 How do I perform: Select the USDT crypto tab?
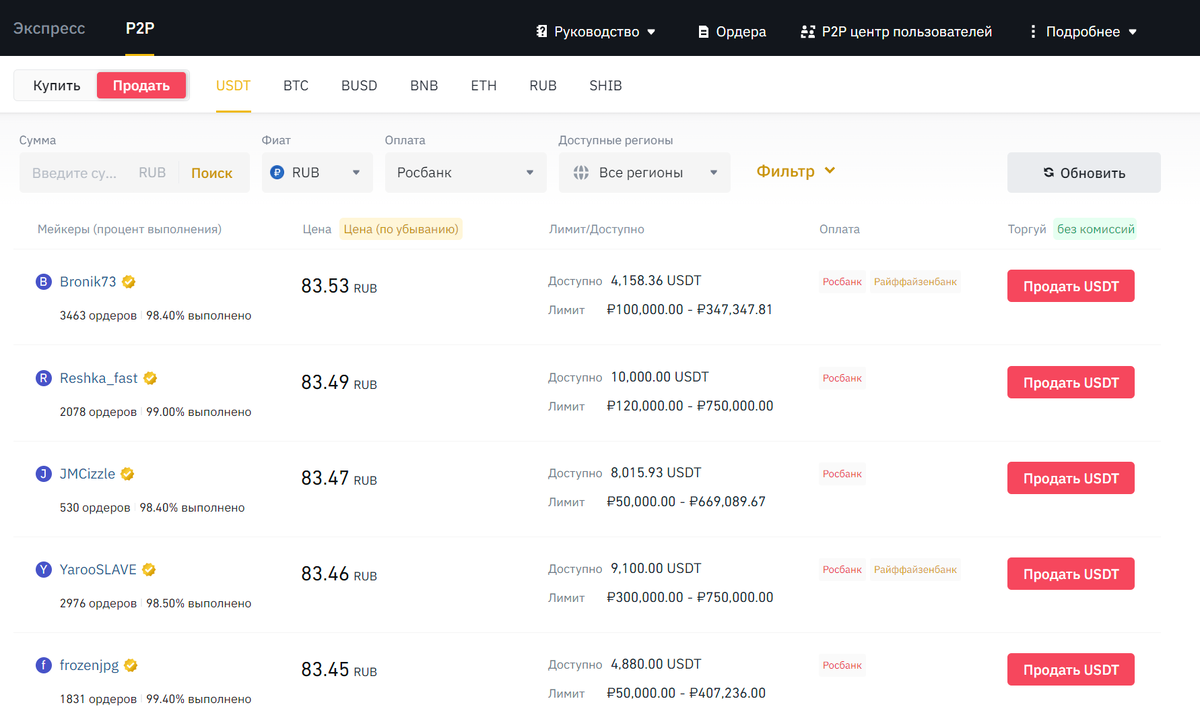pos(233,86)
